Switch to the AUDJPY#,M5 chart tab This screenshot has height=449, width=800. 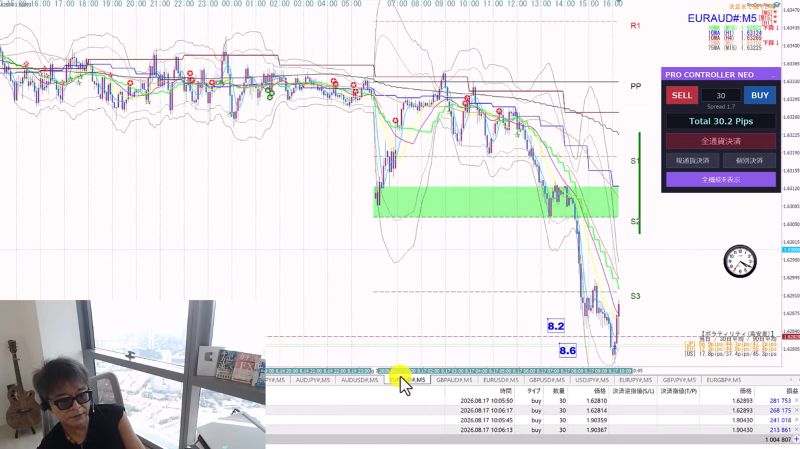pos(313,380)
